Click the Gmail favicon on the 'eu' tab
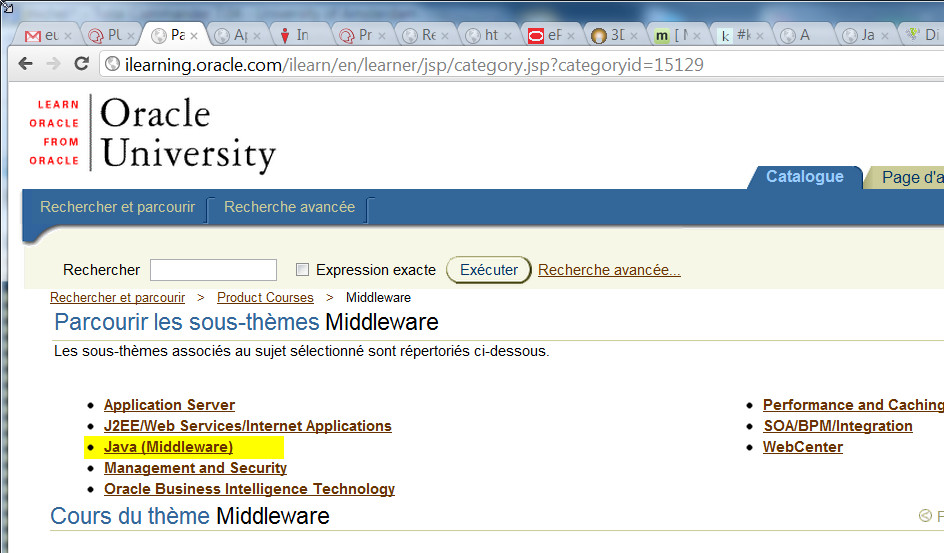The height and width of the screenshot is (553, 944). (33, 36)
